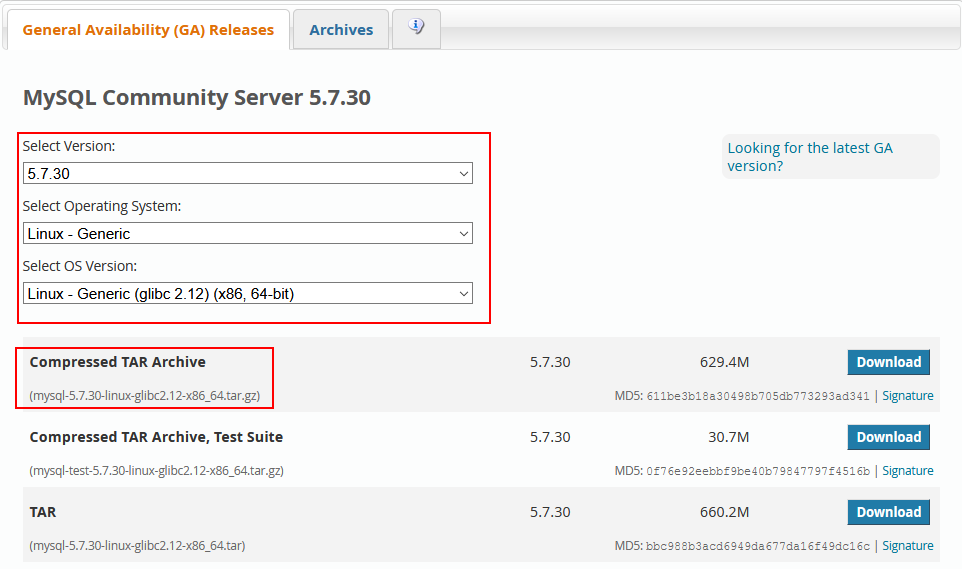
Task: Switch to the Archives tab
Action: point(341,29)
